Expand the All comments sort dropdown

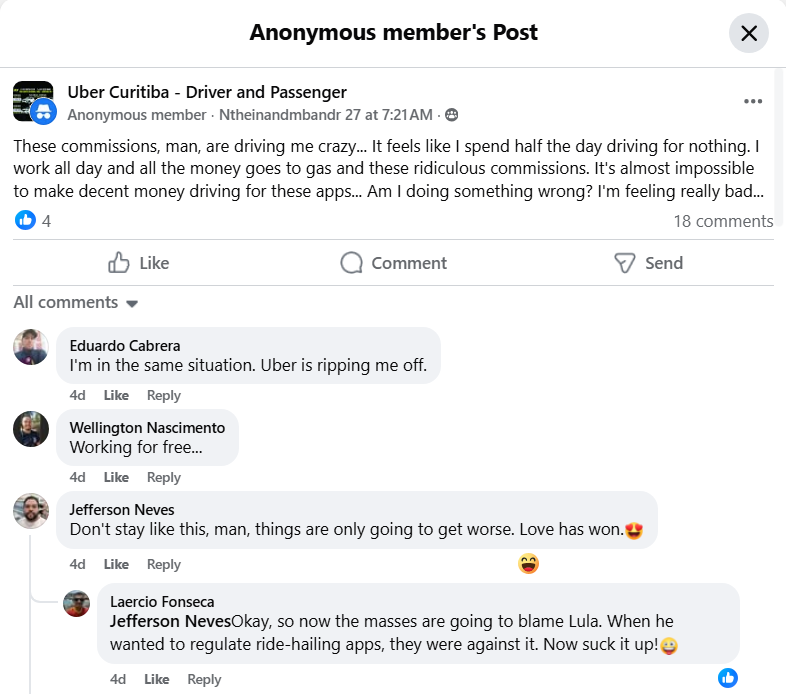click(76, 302)
